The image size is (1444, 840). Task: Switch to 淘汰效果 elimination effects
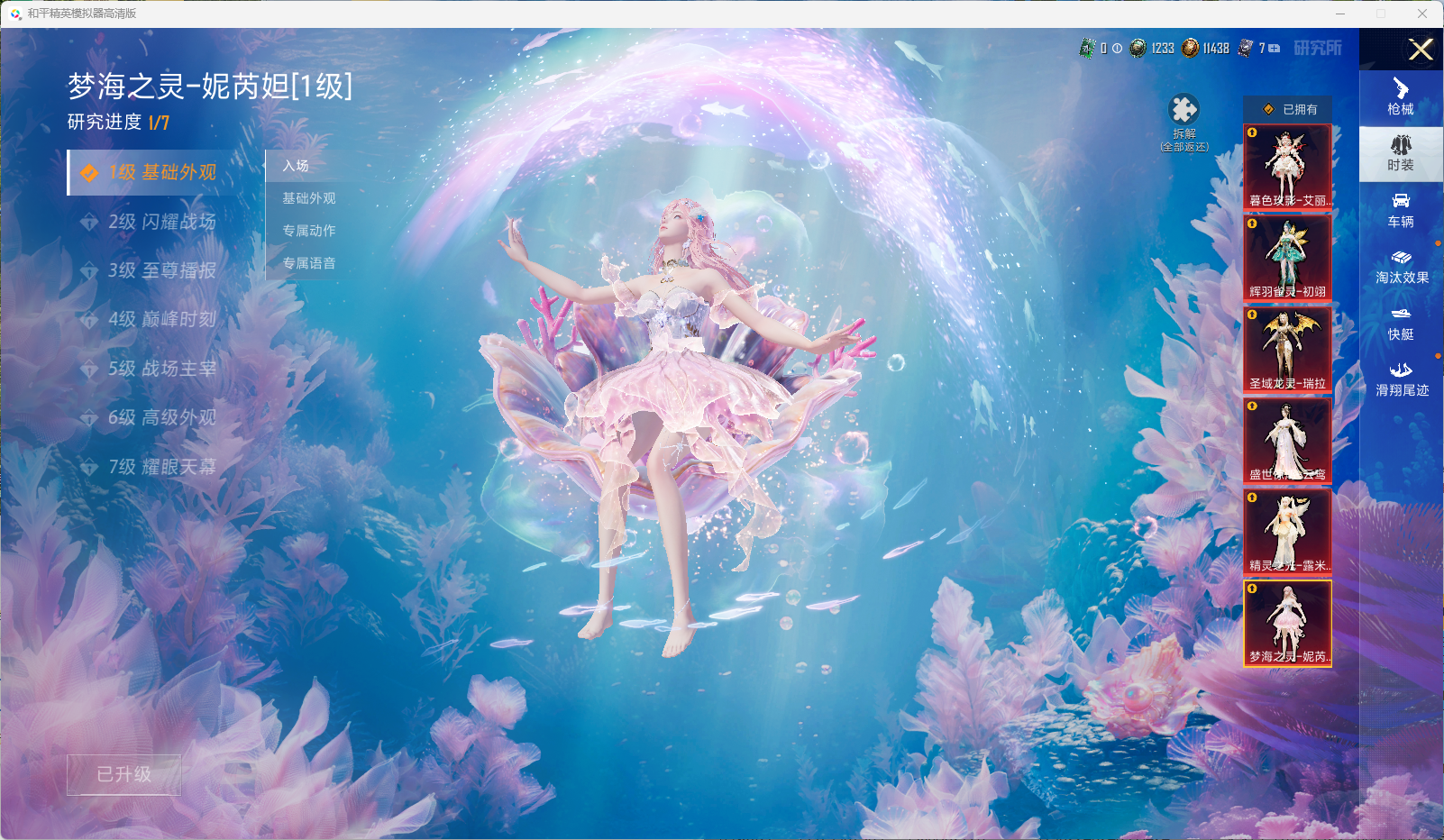1401,267
